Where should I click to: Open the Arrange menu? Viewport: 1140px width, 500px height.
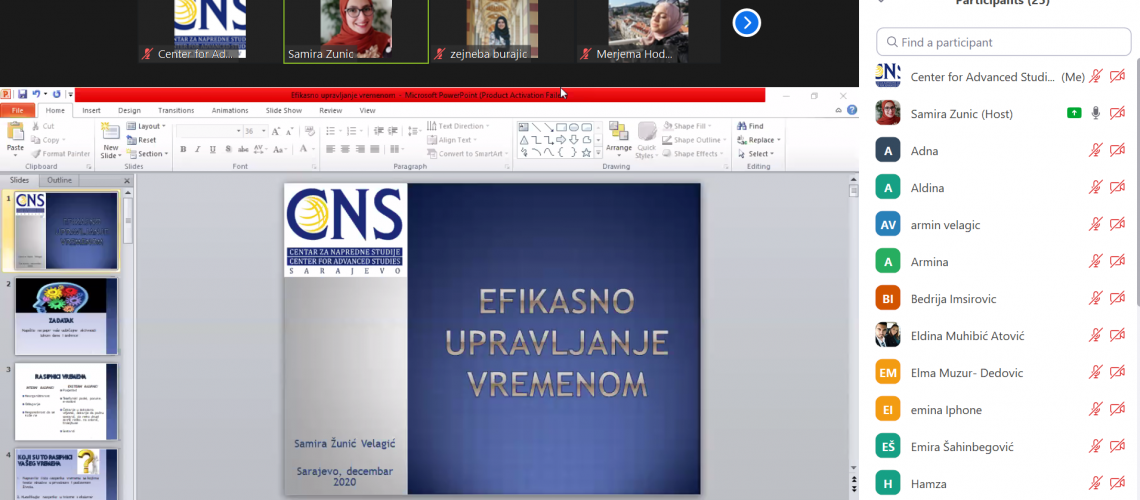[619, 139]
